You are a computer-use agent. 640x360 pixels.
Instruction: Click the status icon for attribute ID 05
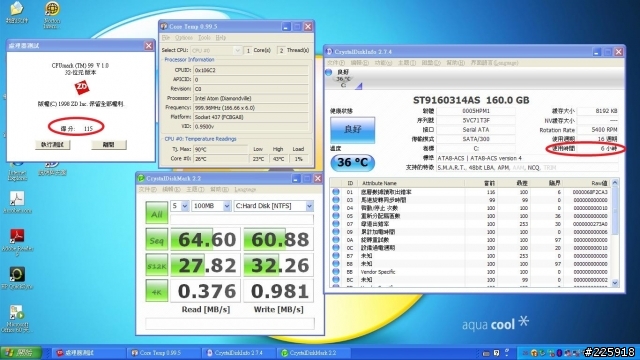[x=336, y=216]
